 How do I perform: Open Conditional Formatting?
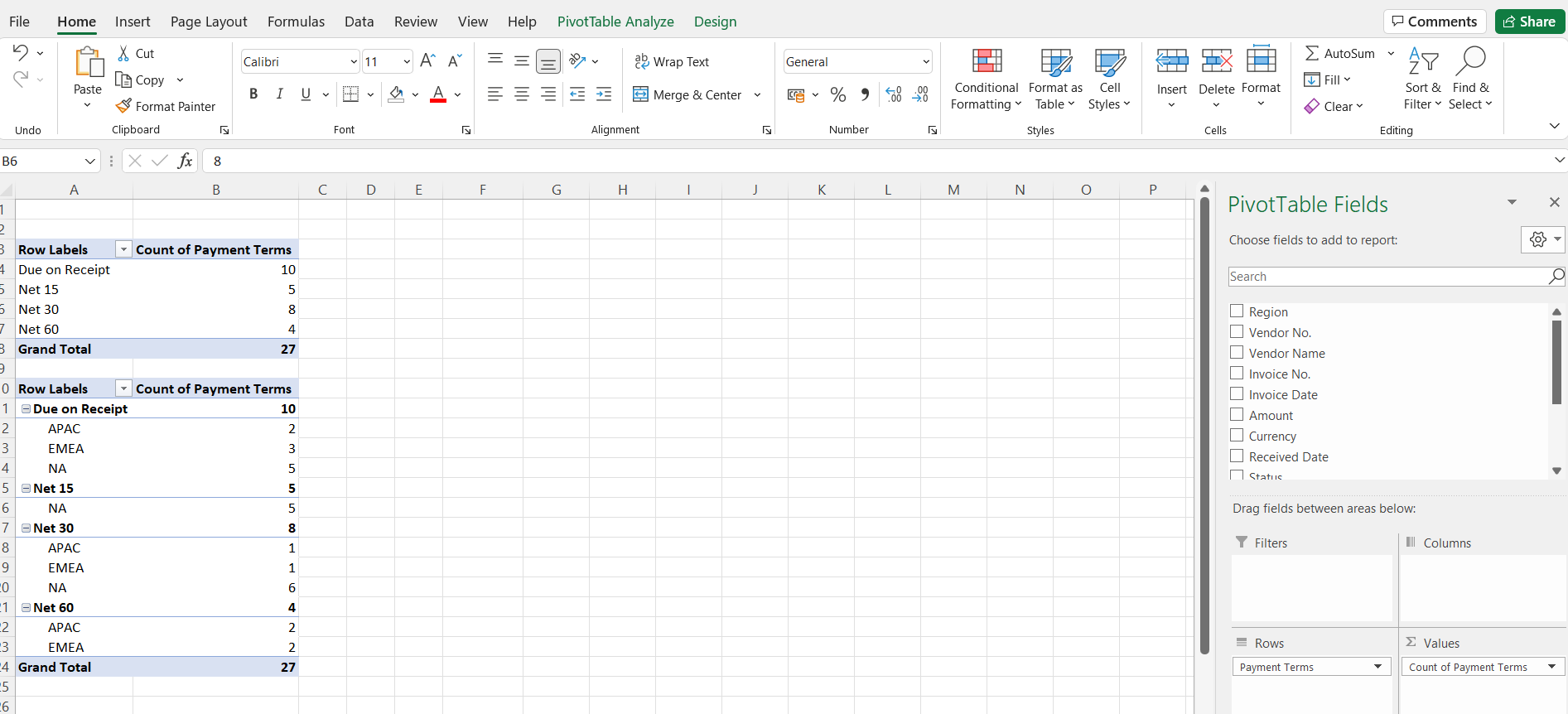pos(986,79)
